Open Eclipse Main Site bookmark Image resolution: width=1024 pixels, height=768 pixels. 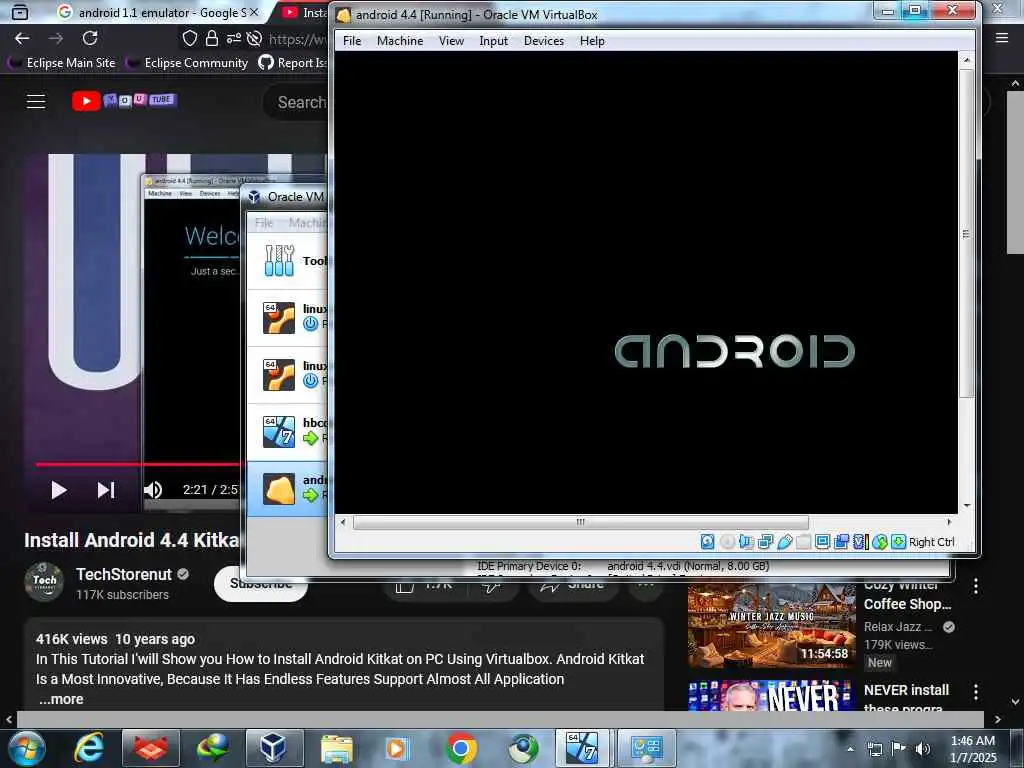click(62, 63)
